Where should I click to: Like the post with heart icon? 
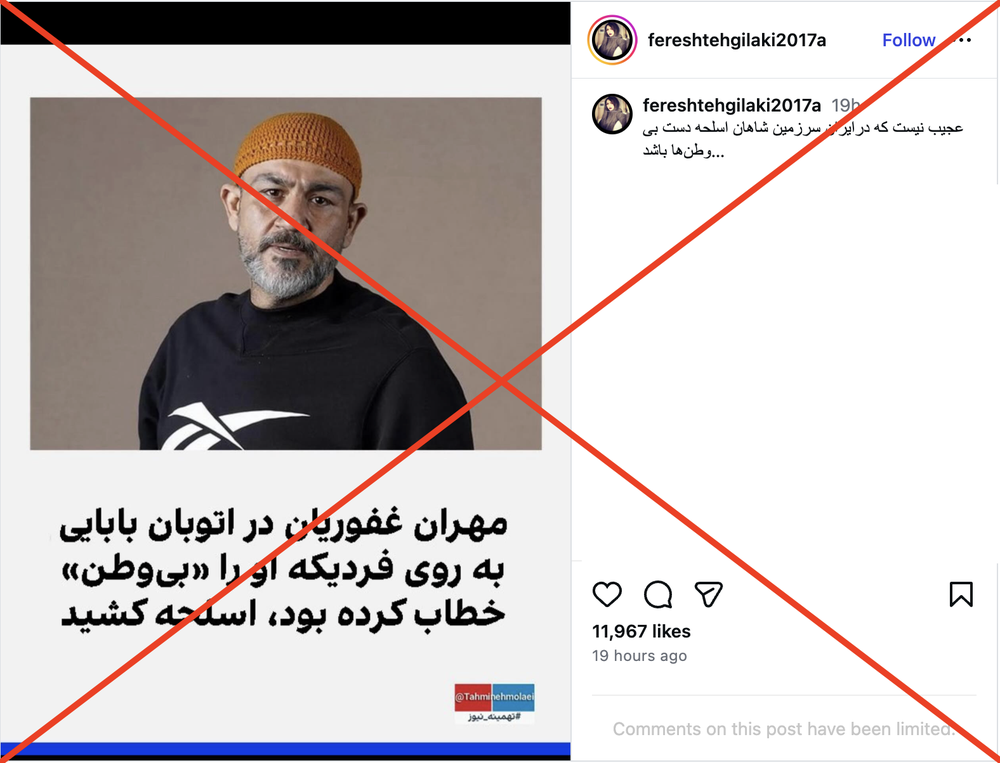click(x=607, y=595)
